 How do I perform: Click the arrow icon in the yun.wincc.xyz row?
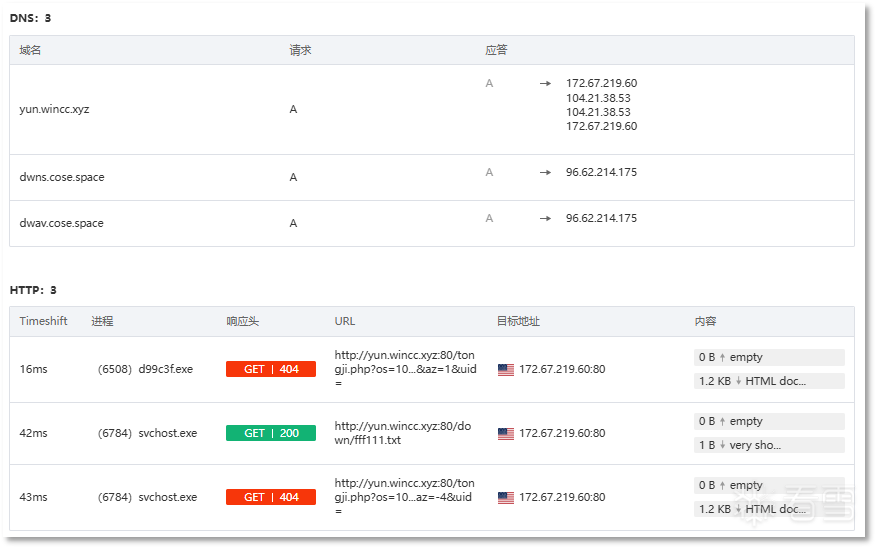(x=545, y=84)
